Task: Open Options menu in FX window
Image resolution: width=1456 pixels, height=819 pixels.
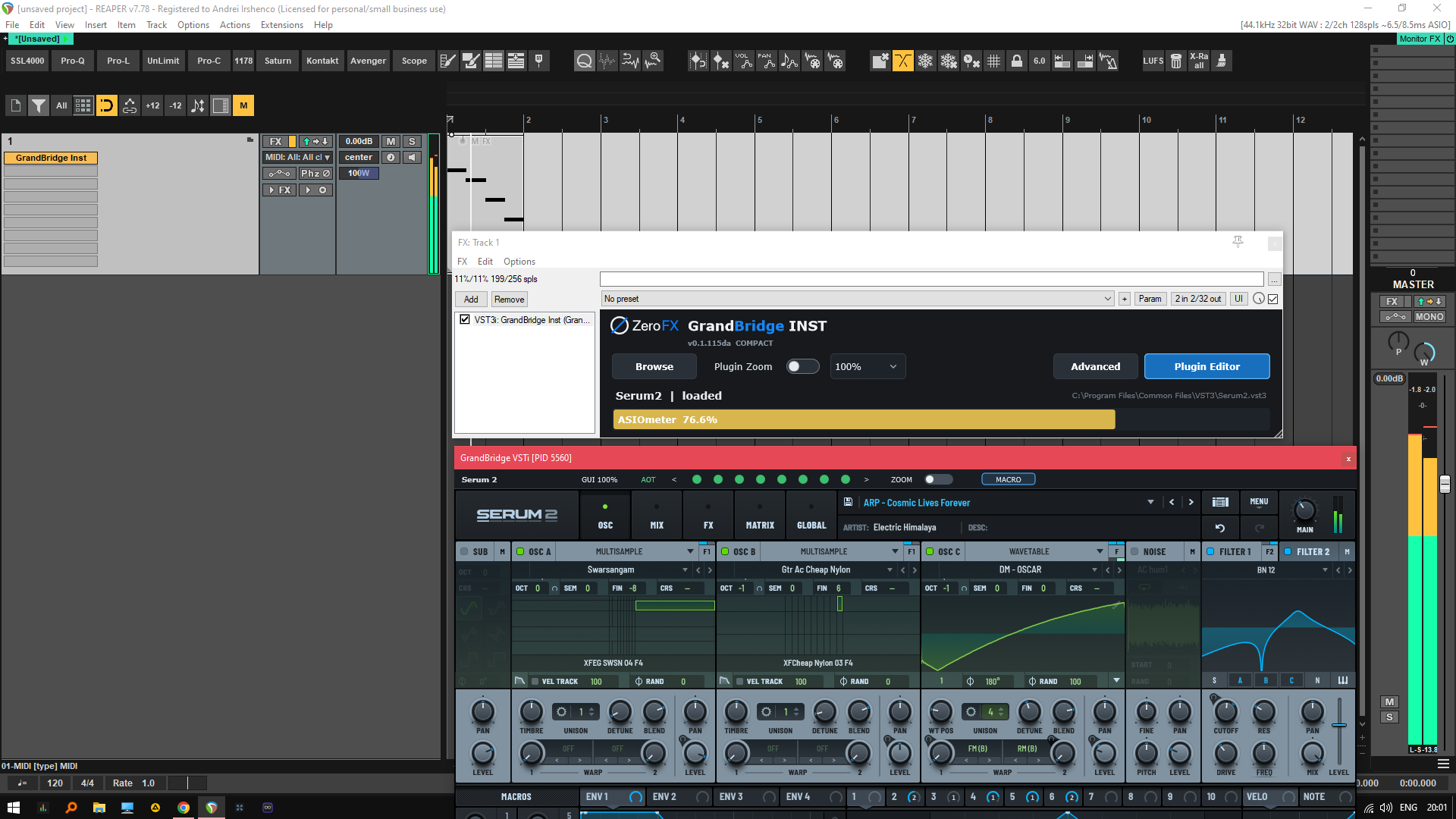Action: (519, 262)
